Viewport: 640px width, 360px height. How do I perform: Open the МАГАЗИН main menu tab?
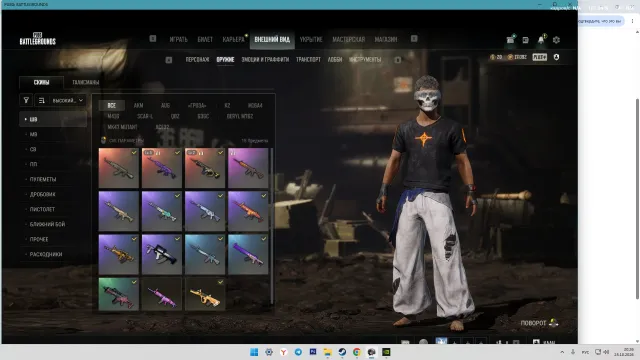point(386,39)
